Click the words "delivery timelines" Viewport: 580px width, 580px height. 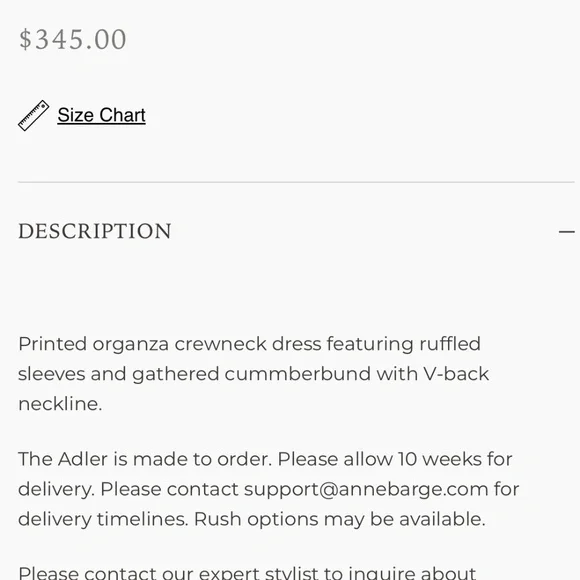pyautogui.click(x=103, y=519)
